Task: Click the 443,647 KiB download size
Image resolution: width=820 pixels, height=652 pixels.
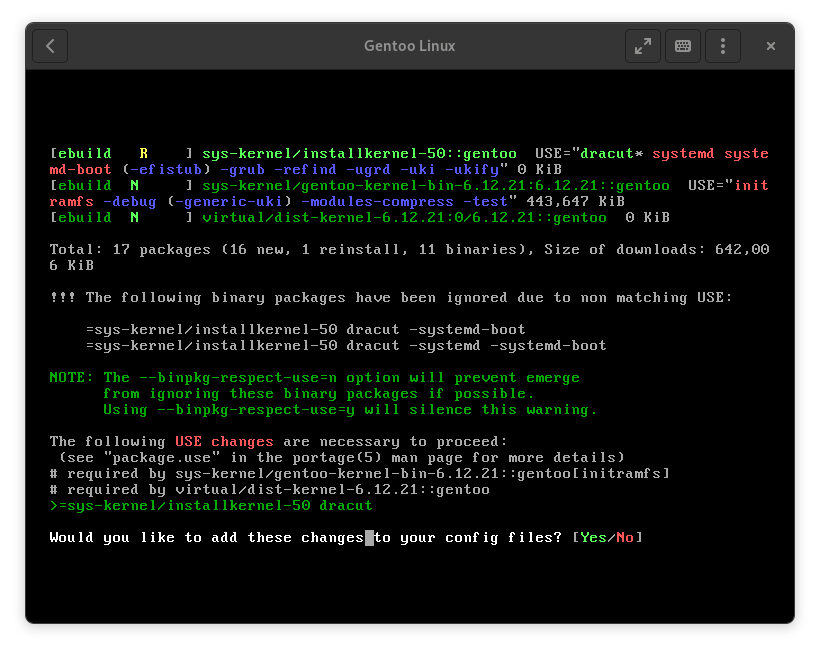Action: pos(575,201)
